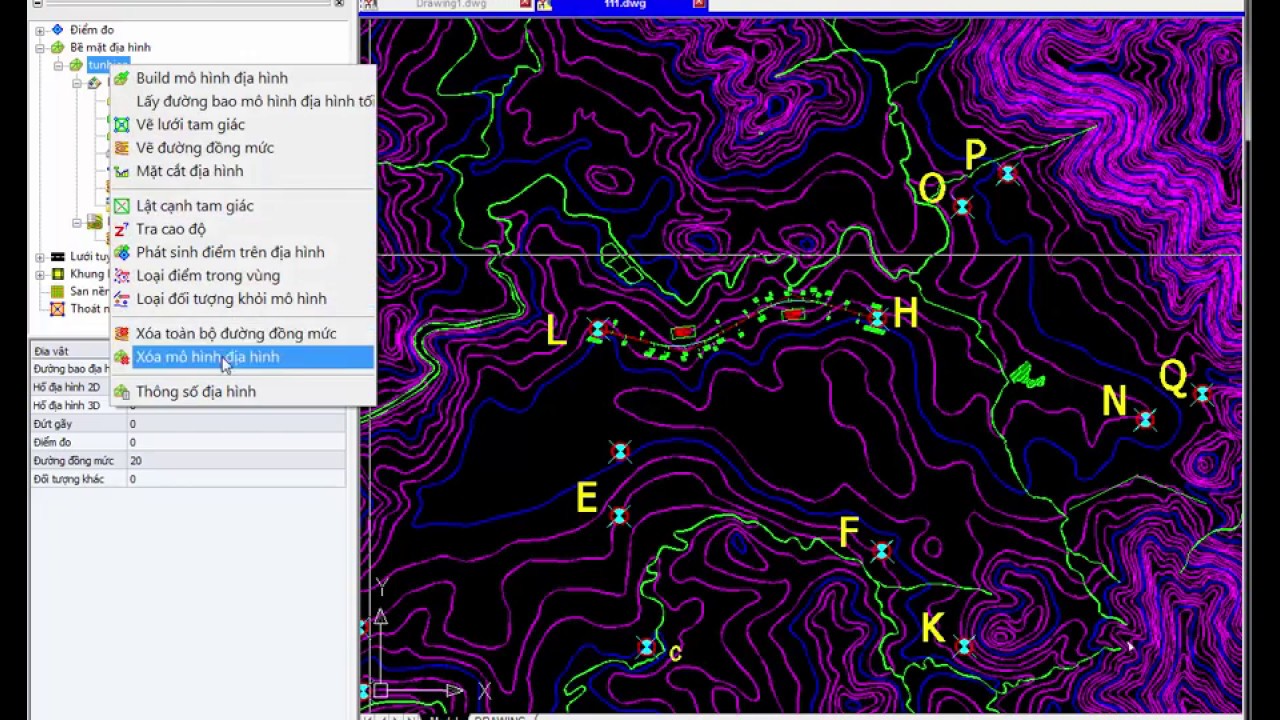Screen dimensions: 1280x720
Task: Click the small yellow label c on map
Action: point(676,653)
